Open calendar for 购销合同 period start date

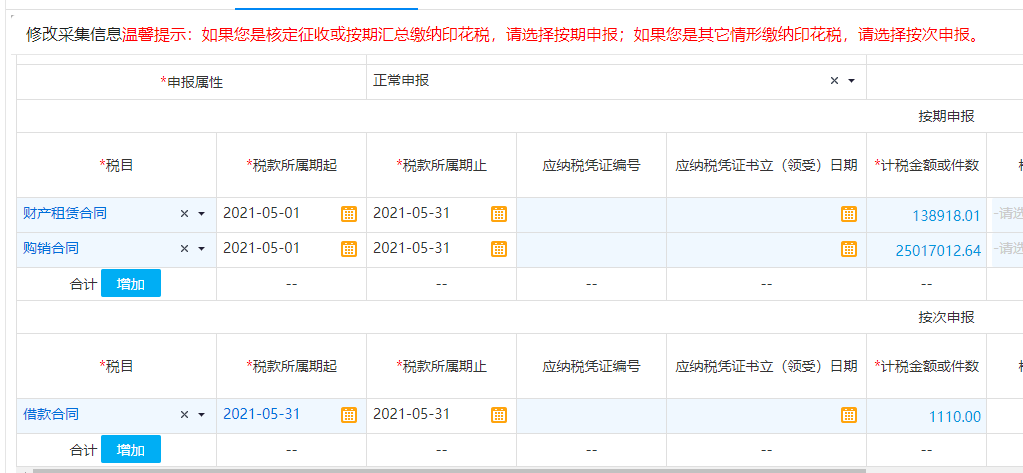click(x=349, y=249)
